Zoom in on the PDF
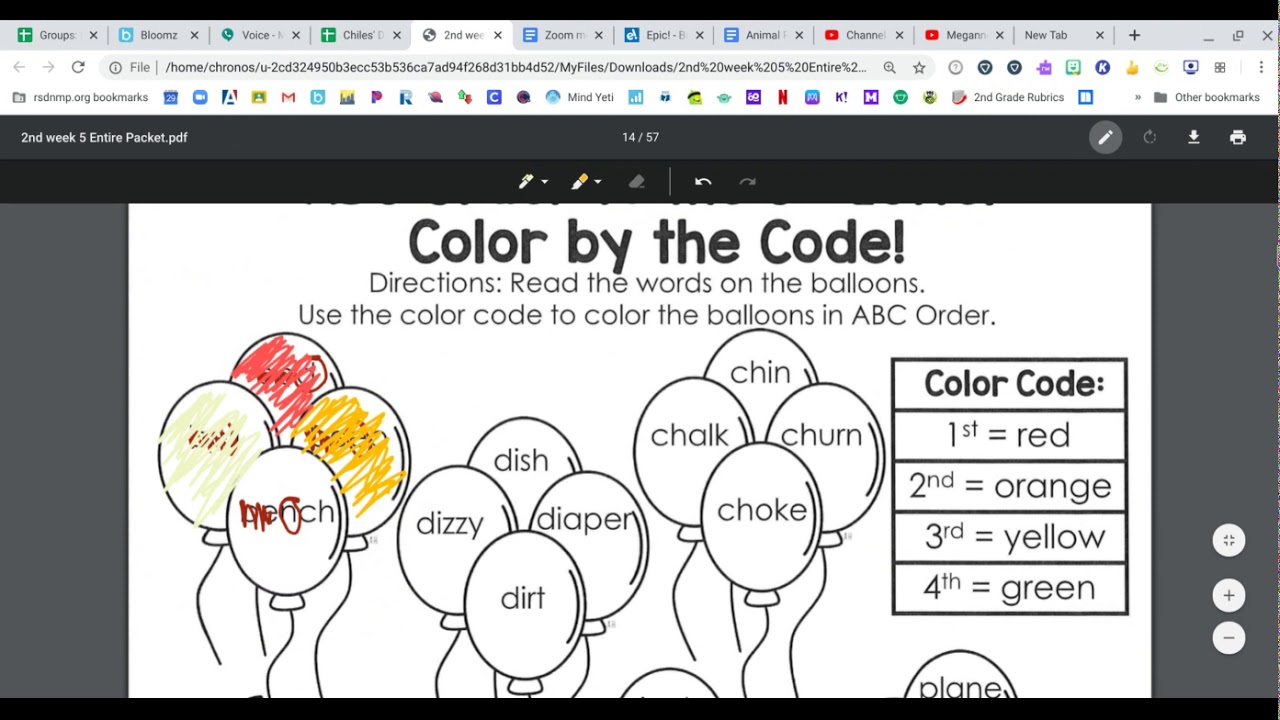 point(1229,595)
